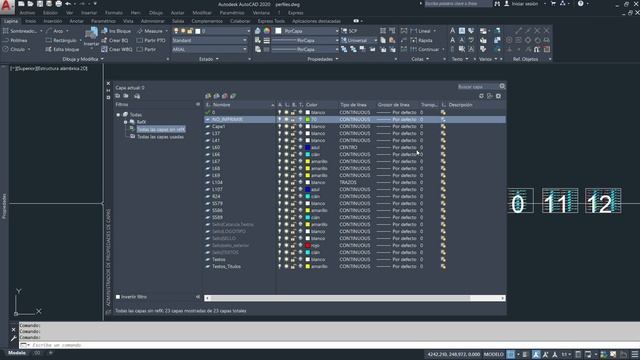Image resolution: width=640 pixels, height=360 pixels.
Task: Click New Layer icon in layer manager toolbar
Action: pyautogui.click(x=208, y=96)
